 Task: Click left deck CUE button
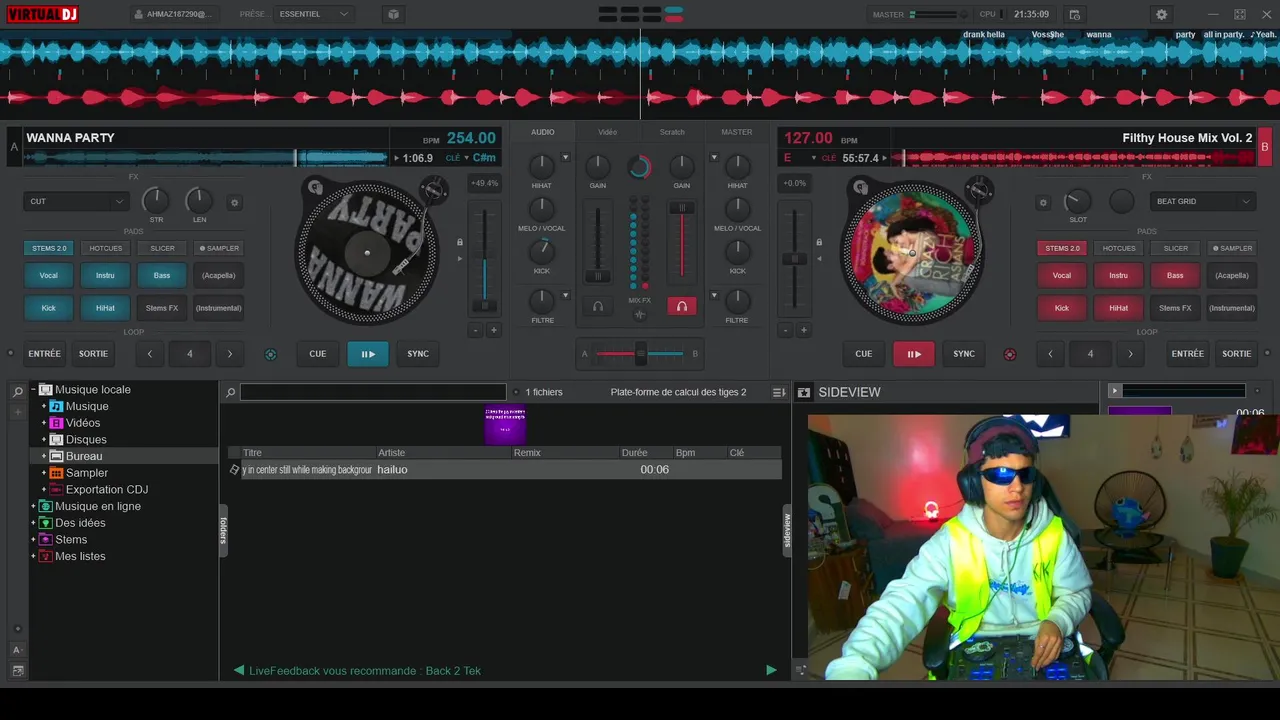click(317, 354)
